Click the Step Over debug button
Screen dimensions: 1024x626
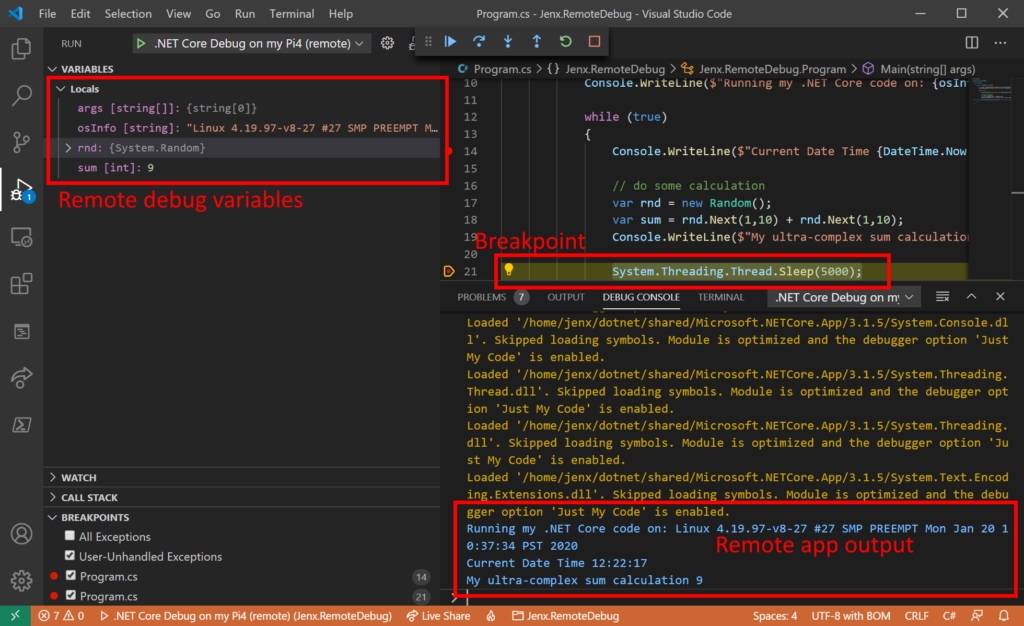pos(479,42)
